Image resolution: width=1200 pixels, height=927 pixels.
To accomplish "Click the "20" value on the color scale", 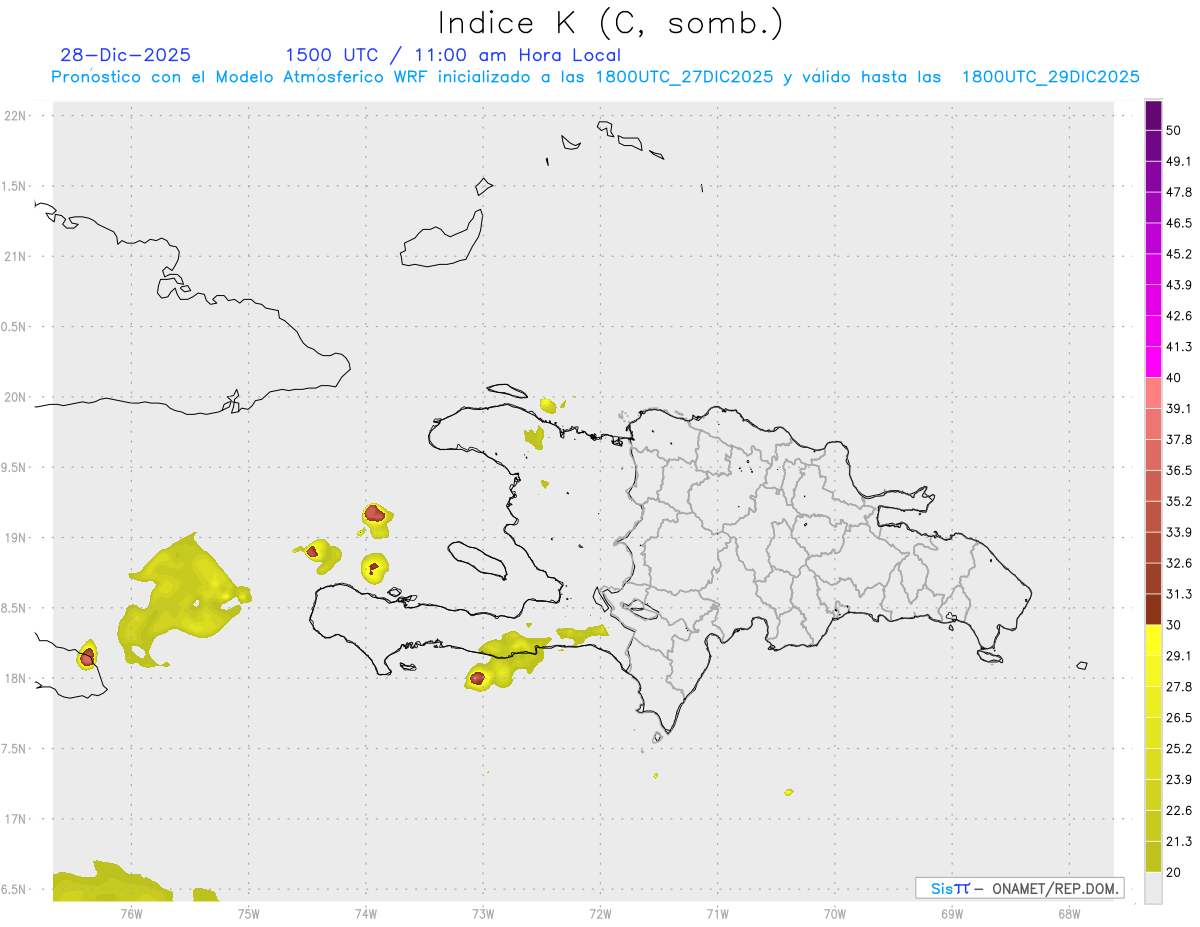I will (x=1175, y=872).
